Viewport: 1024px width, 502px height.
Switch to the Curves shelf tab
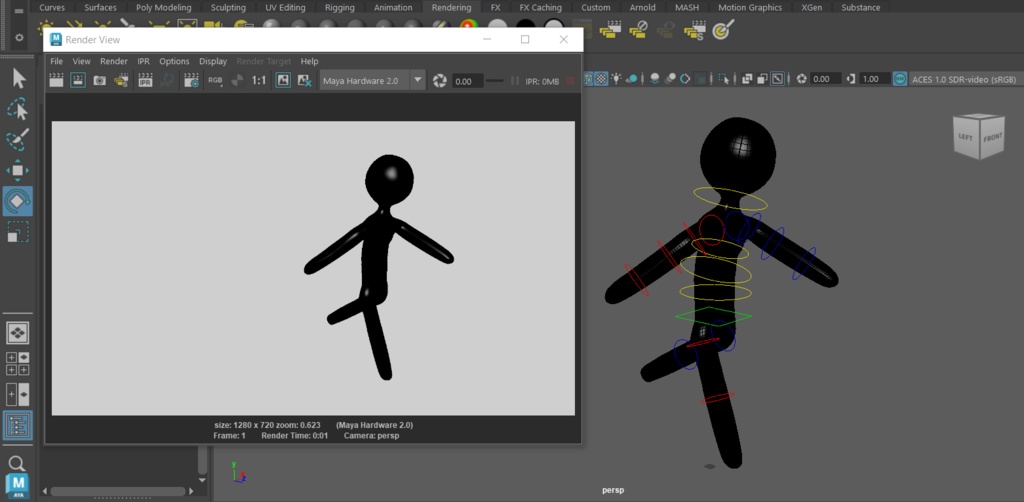tap(52, 7)
